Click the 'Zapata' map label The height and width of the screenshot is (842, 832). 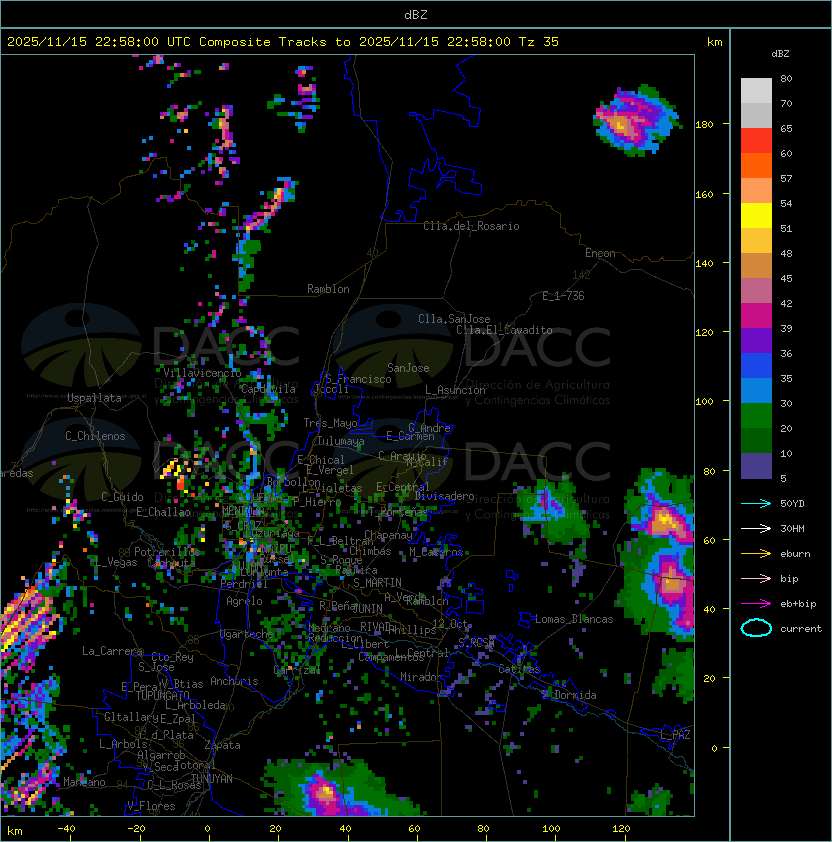(222, 745)
